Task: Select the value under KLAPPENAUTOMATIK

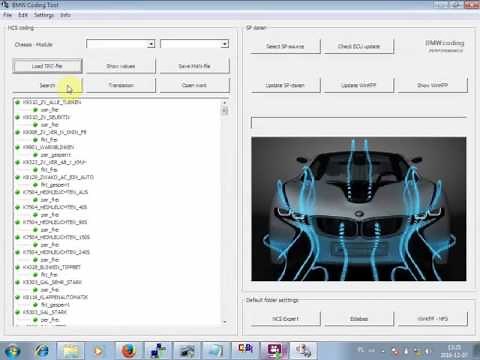Action: pyautogui.click(x=55, y=305)
